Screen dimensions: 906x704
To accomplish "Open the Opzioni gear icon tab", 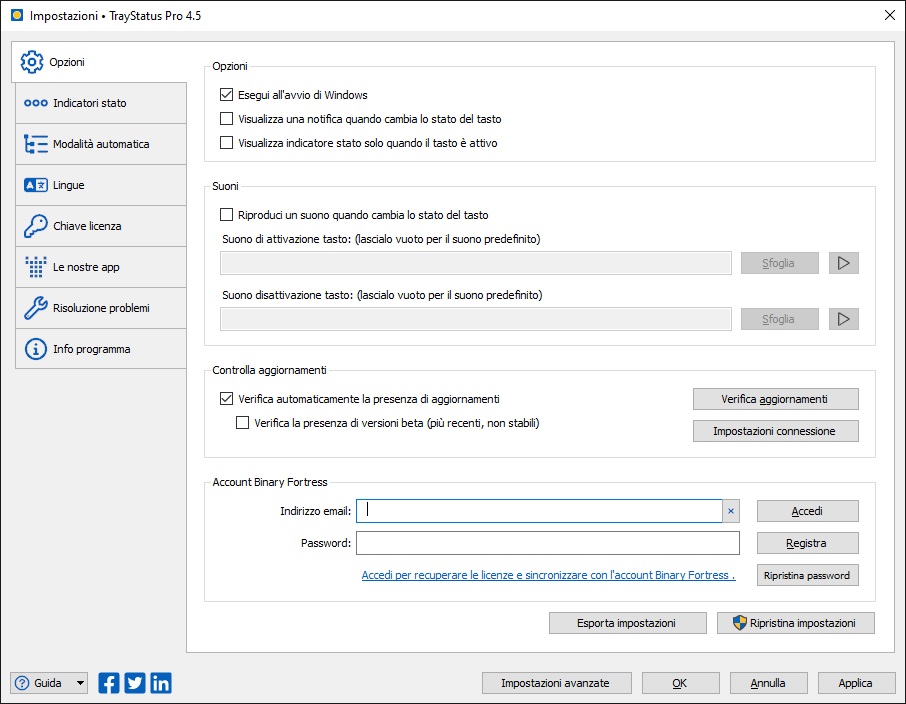I will (x=32, y=62).
